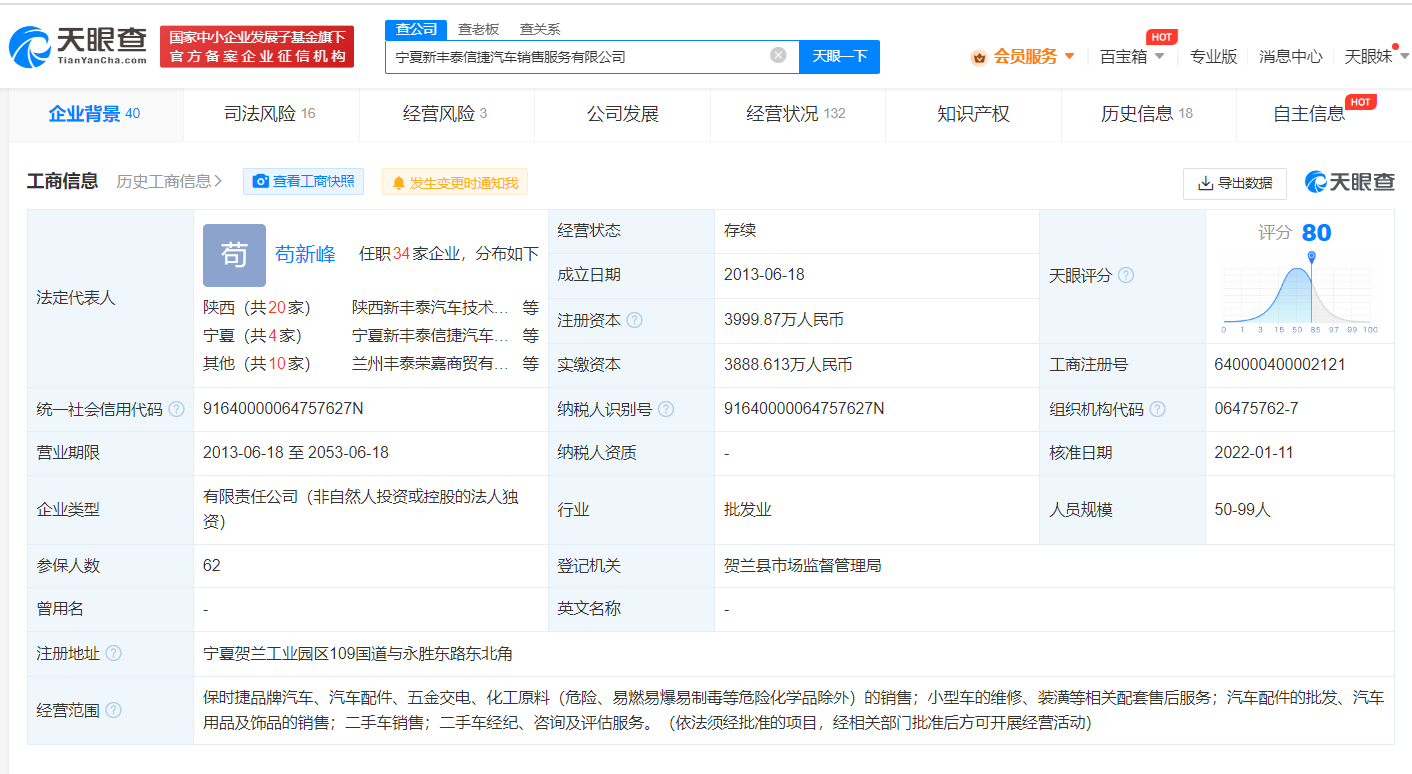Click approval date 2022-01-11
Image resolution: width=1412 pixels, height=774 pixels.
point(1254,453)
